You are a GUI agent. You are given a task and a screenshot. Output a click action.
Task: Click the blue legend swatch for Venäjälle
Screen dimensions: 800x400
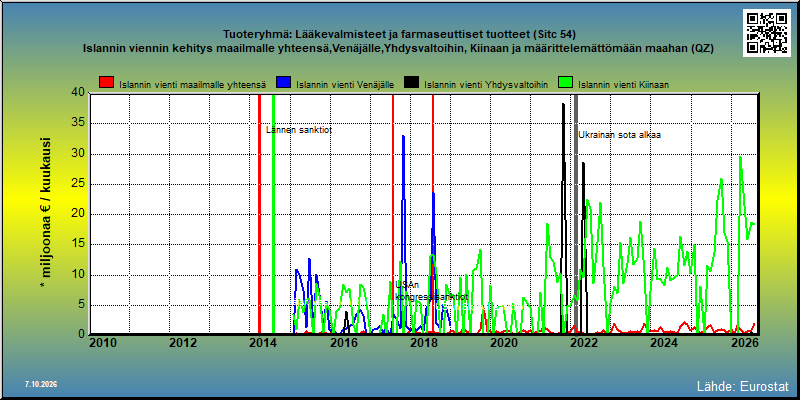click(x=284, y=83)
